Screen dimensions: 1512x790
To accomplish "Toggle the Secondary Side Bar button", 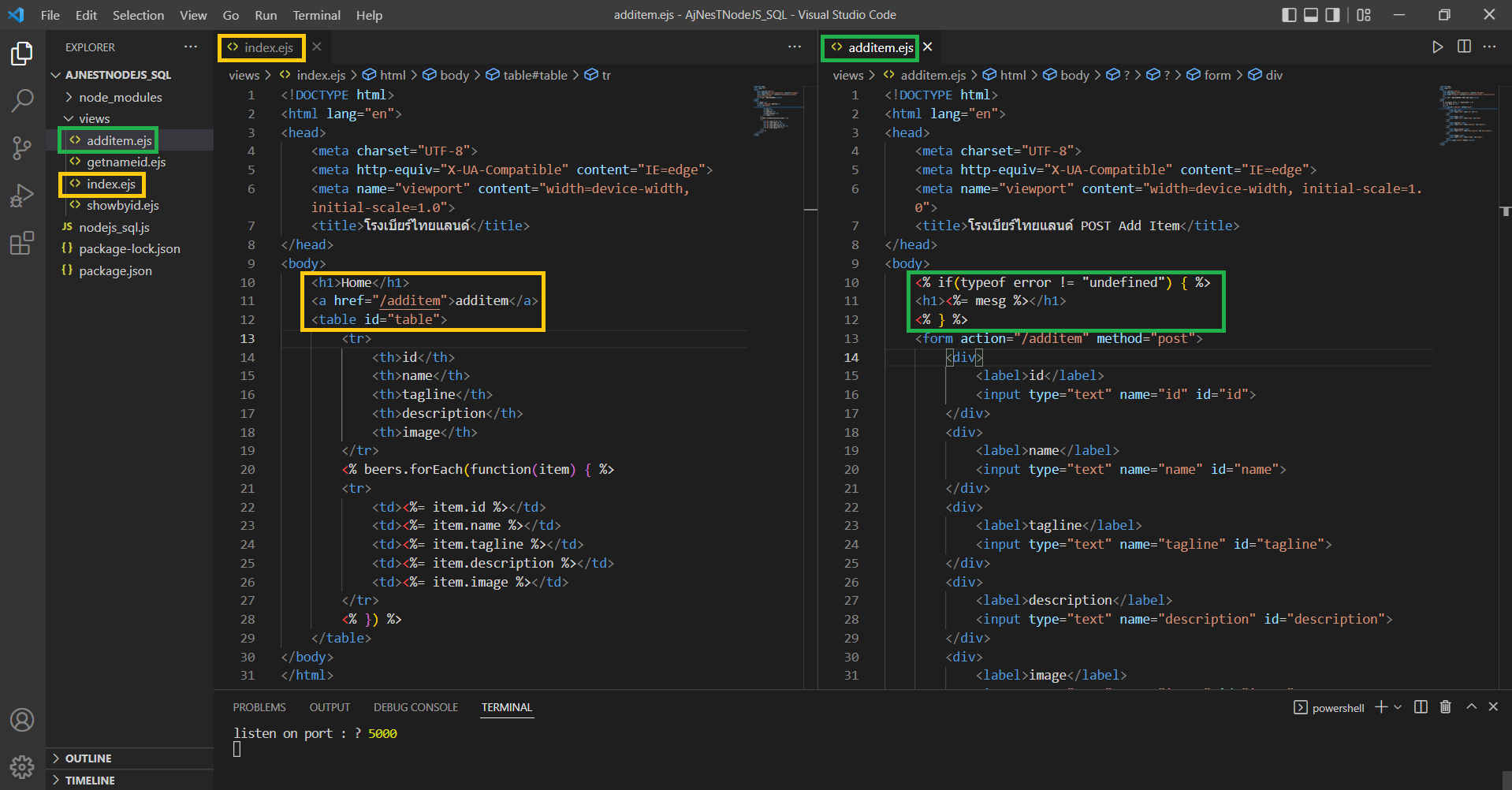I will 1332,15.
